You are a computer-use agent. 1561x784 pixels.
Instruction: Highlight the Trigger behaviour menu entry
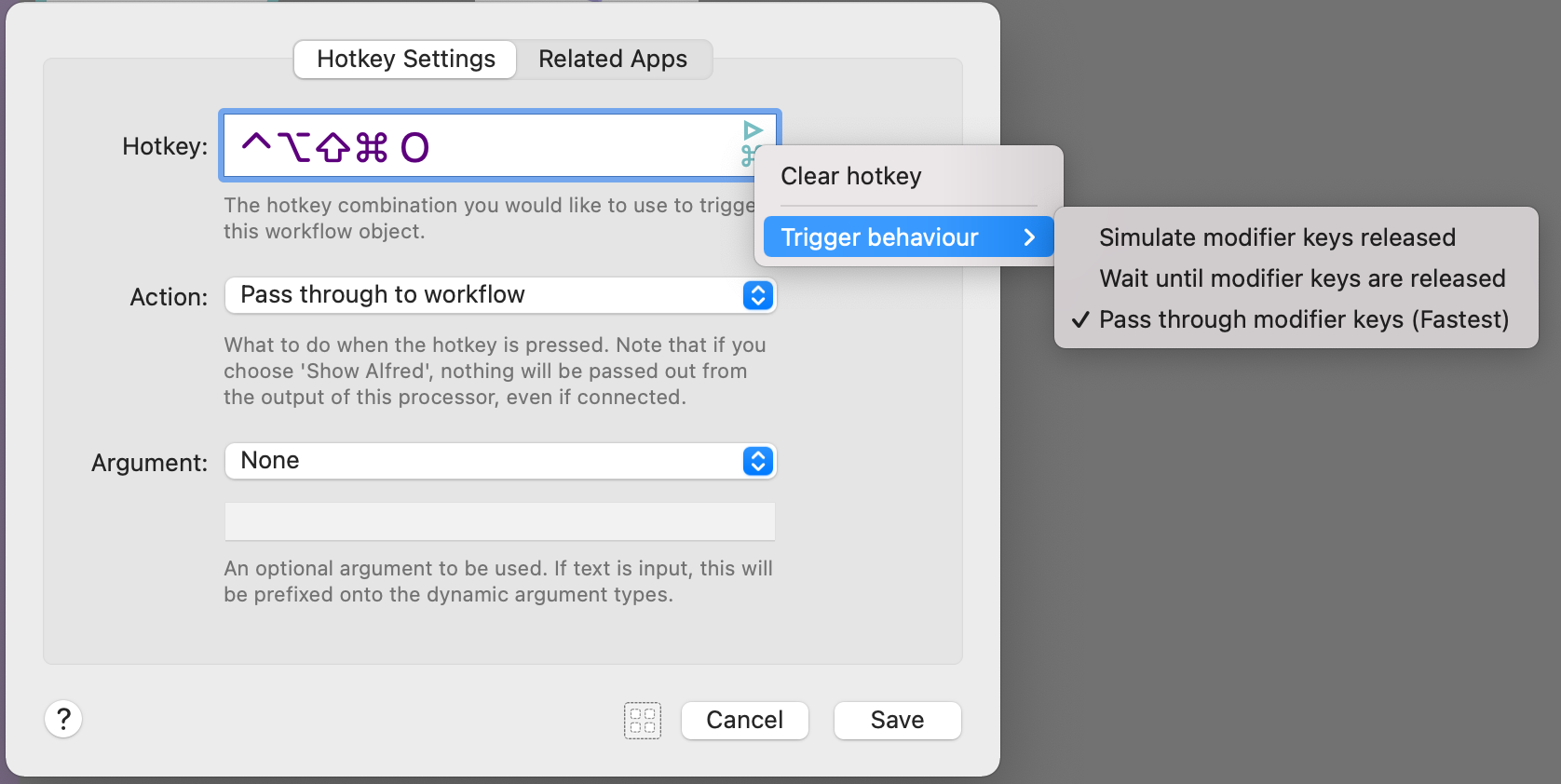(x=908, y=237)
